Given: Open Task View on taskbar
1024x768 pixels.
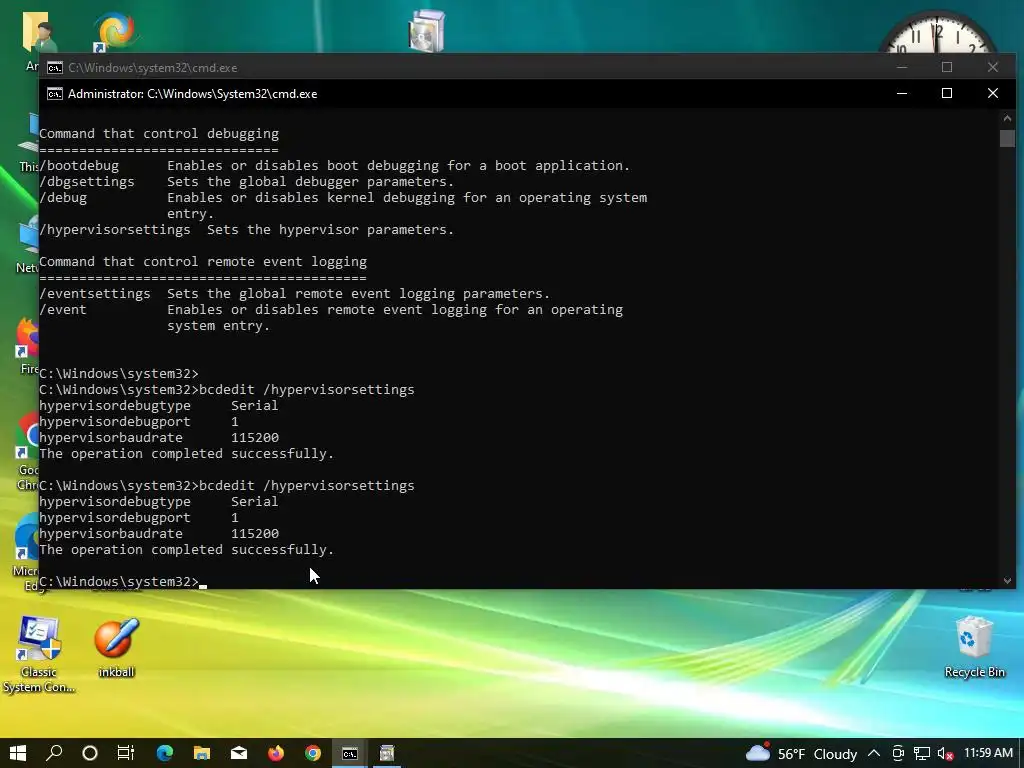Looking at the screenshot, I should (x=125, y=753).
